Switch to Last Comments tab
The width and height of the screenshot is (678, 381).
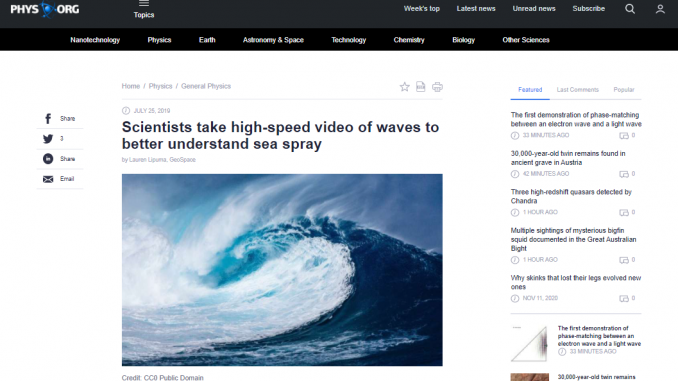click(x=578, y=90)
